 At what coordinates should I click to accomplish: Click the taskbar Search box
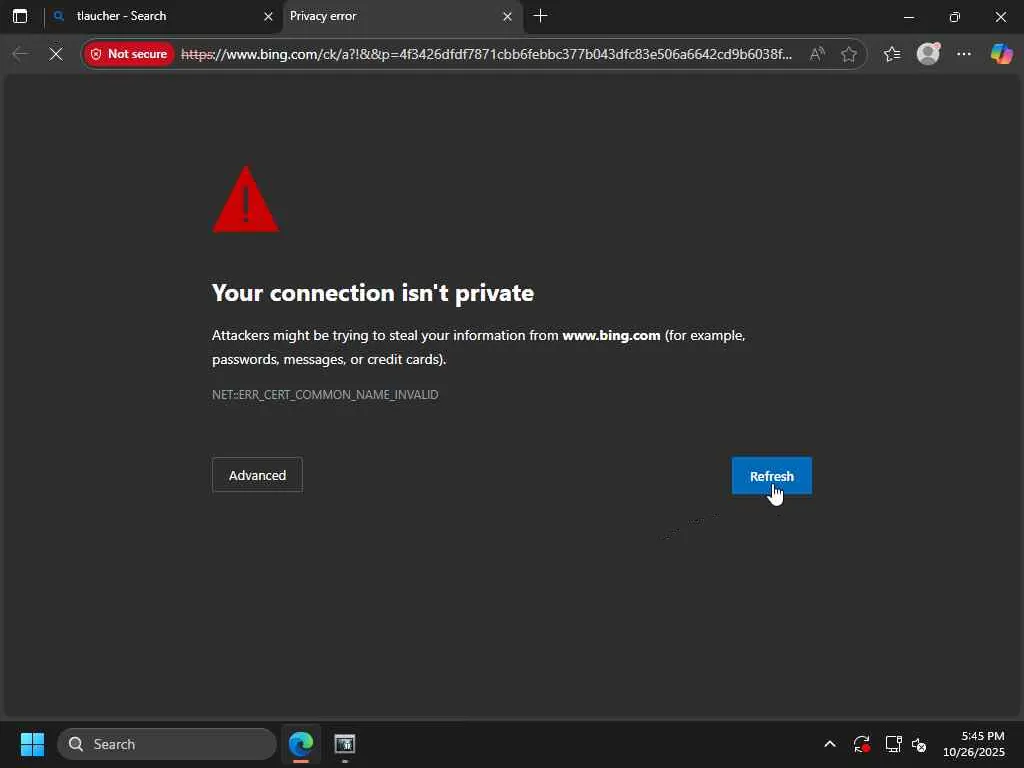(x=167, y=744)
